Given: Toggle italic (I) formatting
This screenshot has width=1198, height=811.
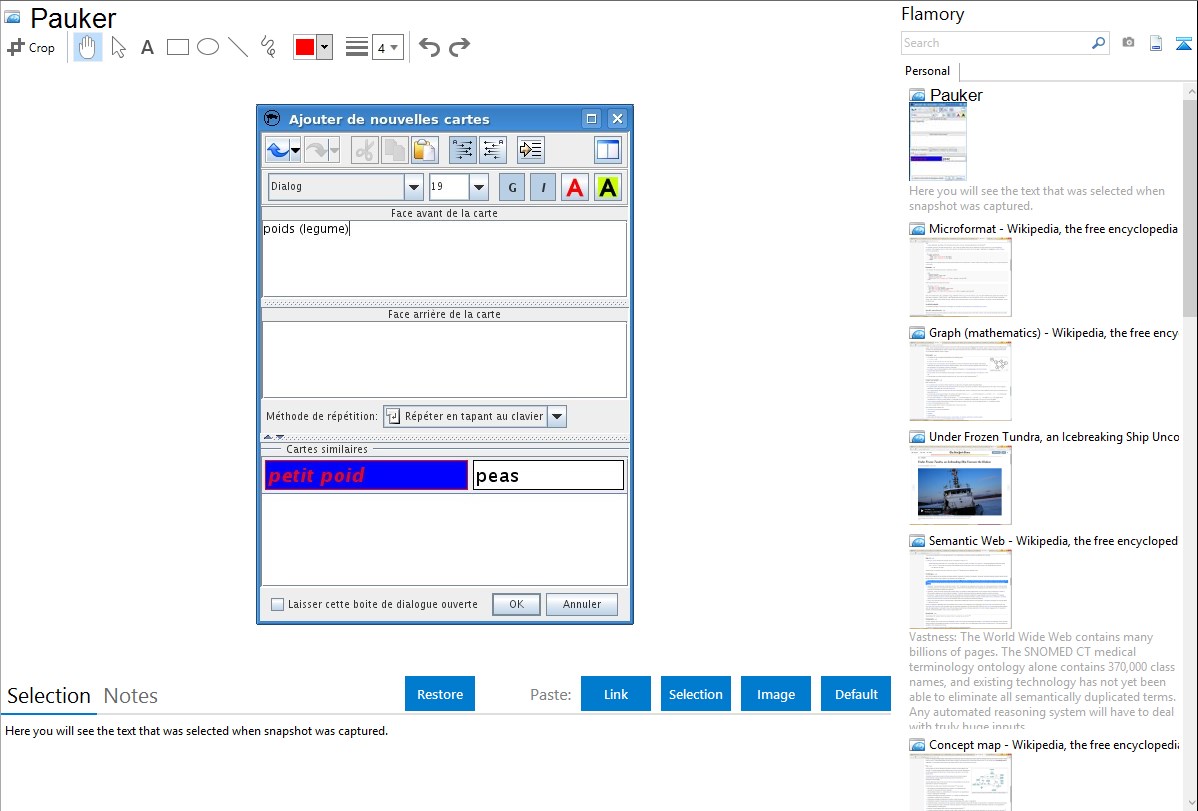Looking at the screenshot, I should pos(543,187).
